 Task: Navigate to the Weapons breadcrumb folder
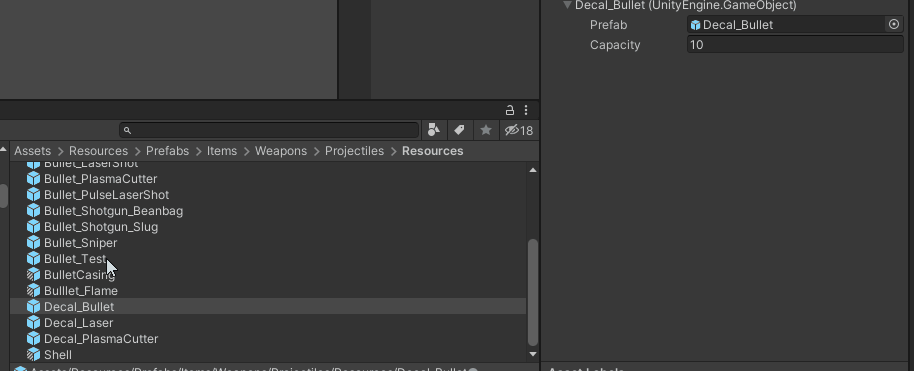pyautogui.click(x=281, y=151)
